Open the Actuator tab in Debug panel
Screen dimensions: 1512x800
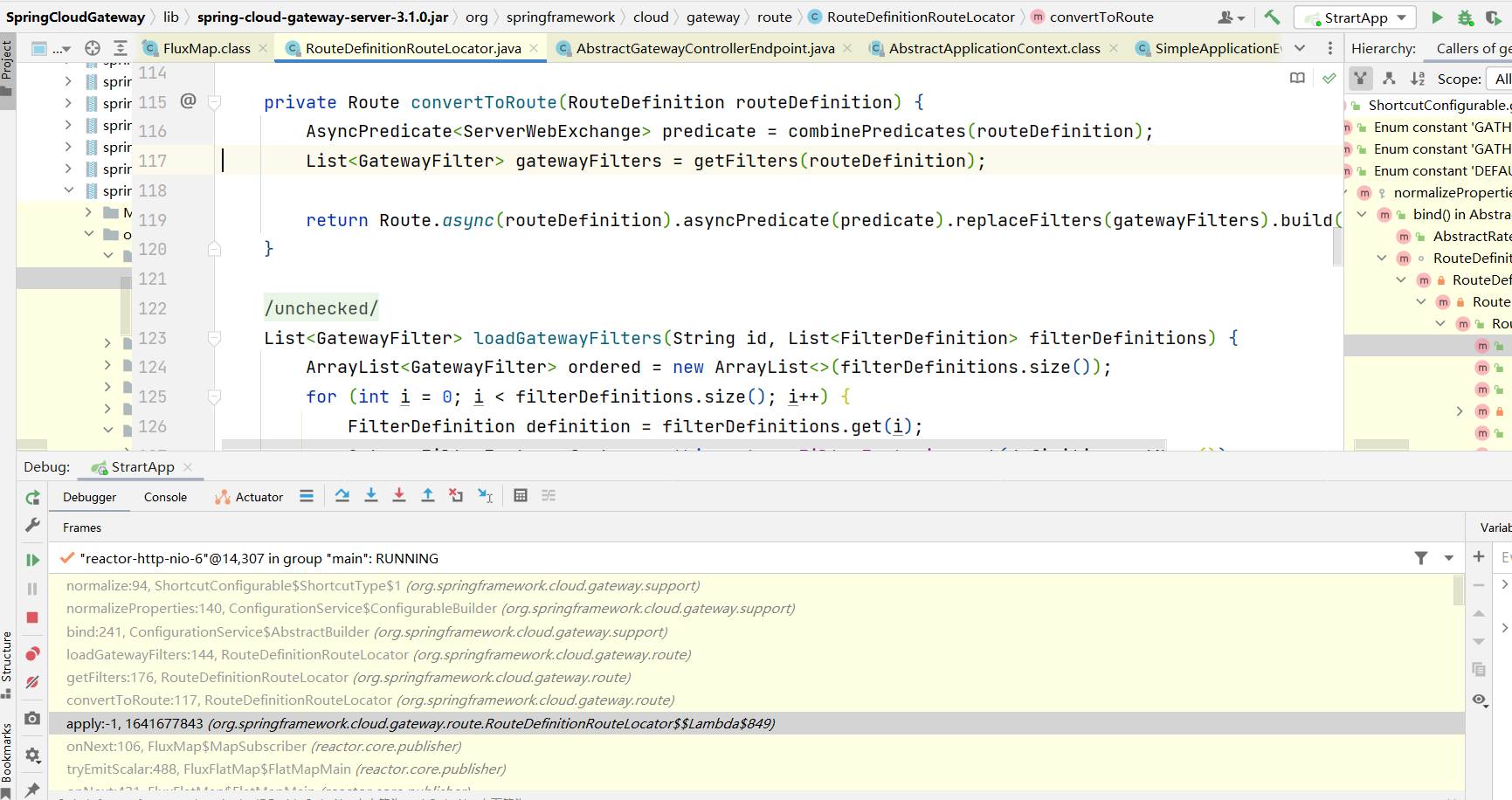(x=249, y=497)
